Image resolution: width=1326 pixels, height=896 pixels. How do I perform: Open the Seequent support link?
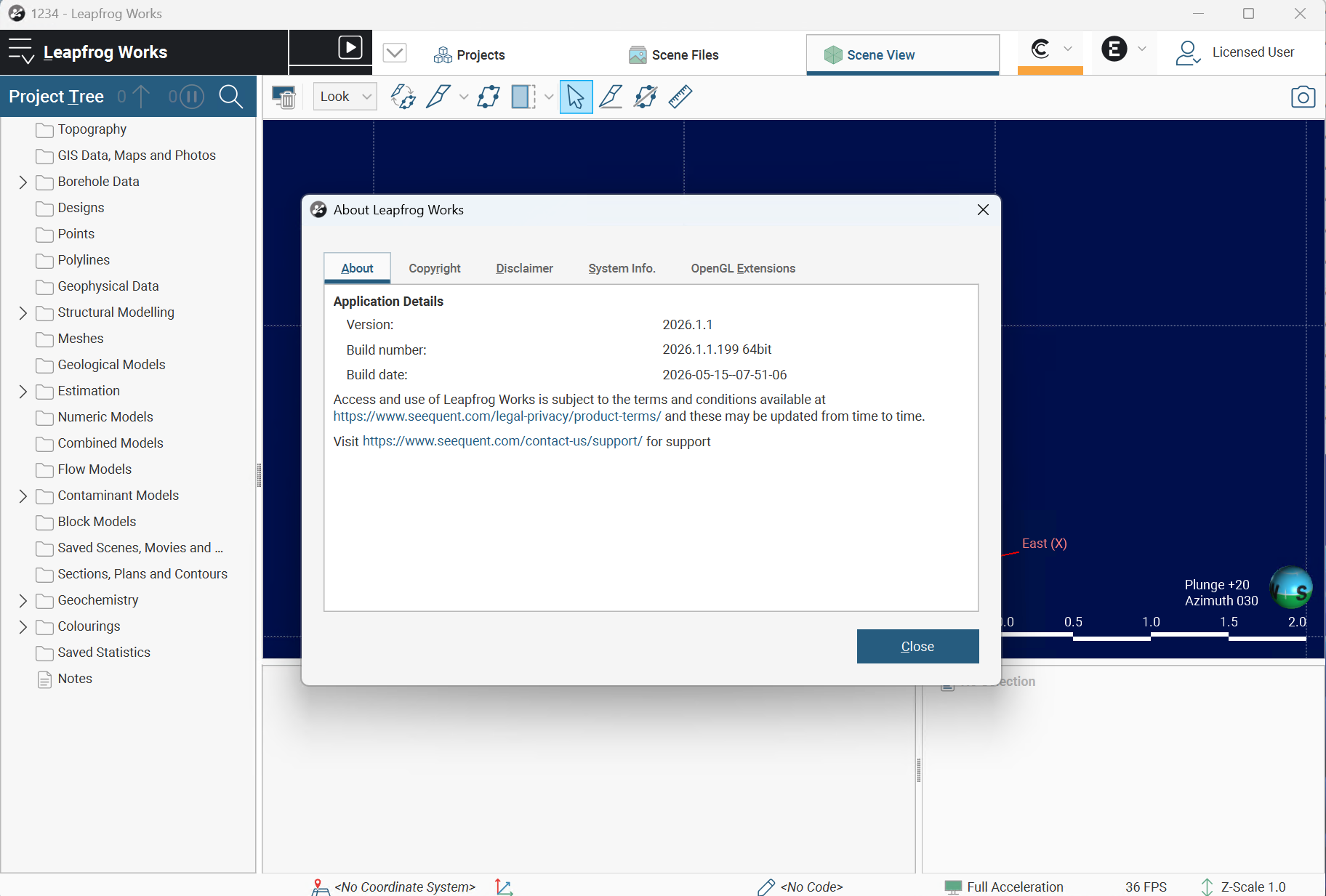pyautogui.click(x=502, y=441)
